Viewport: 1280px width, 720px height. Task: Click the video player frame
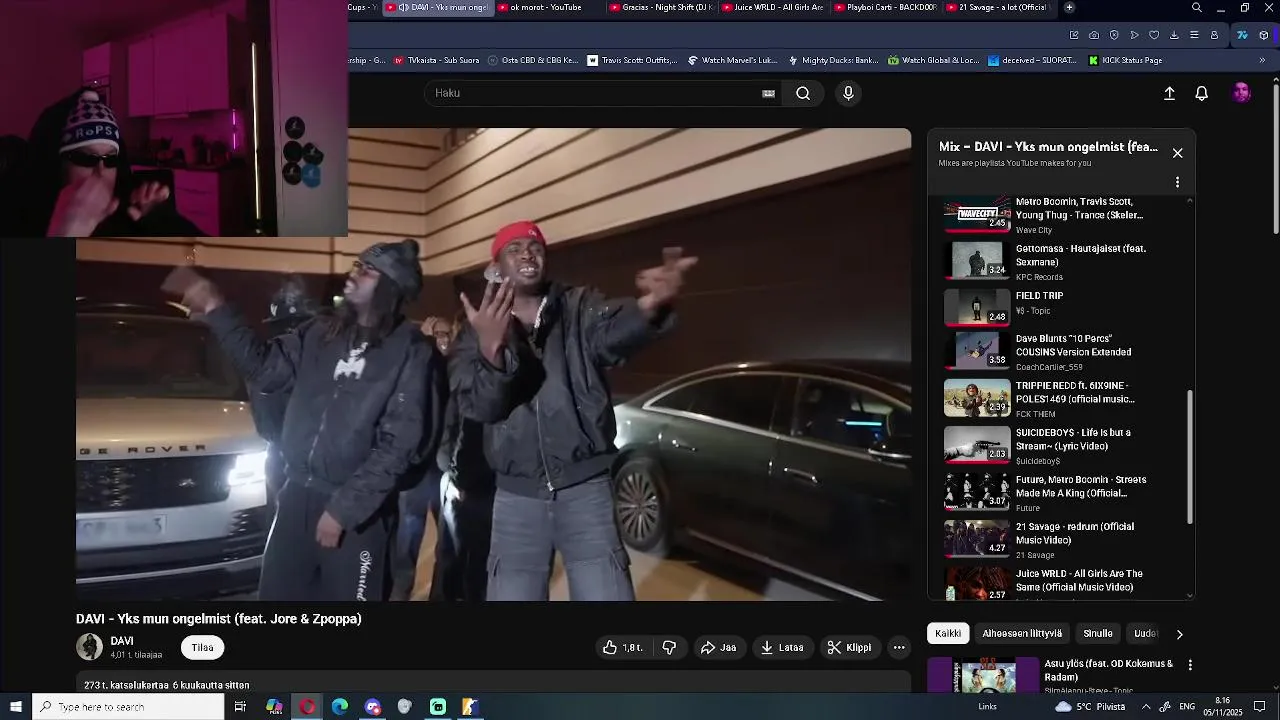pyautogui.click(x=493, y=364)
